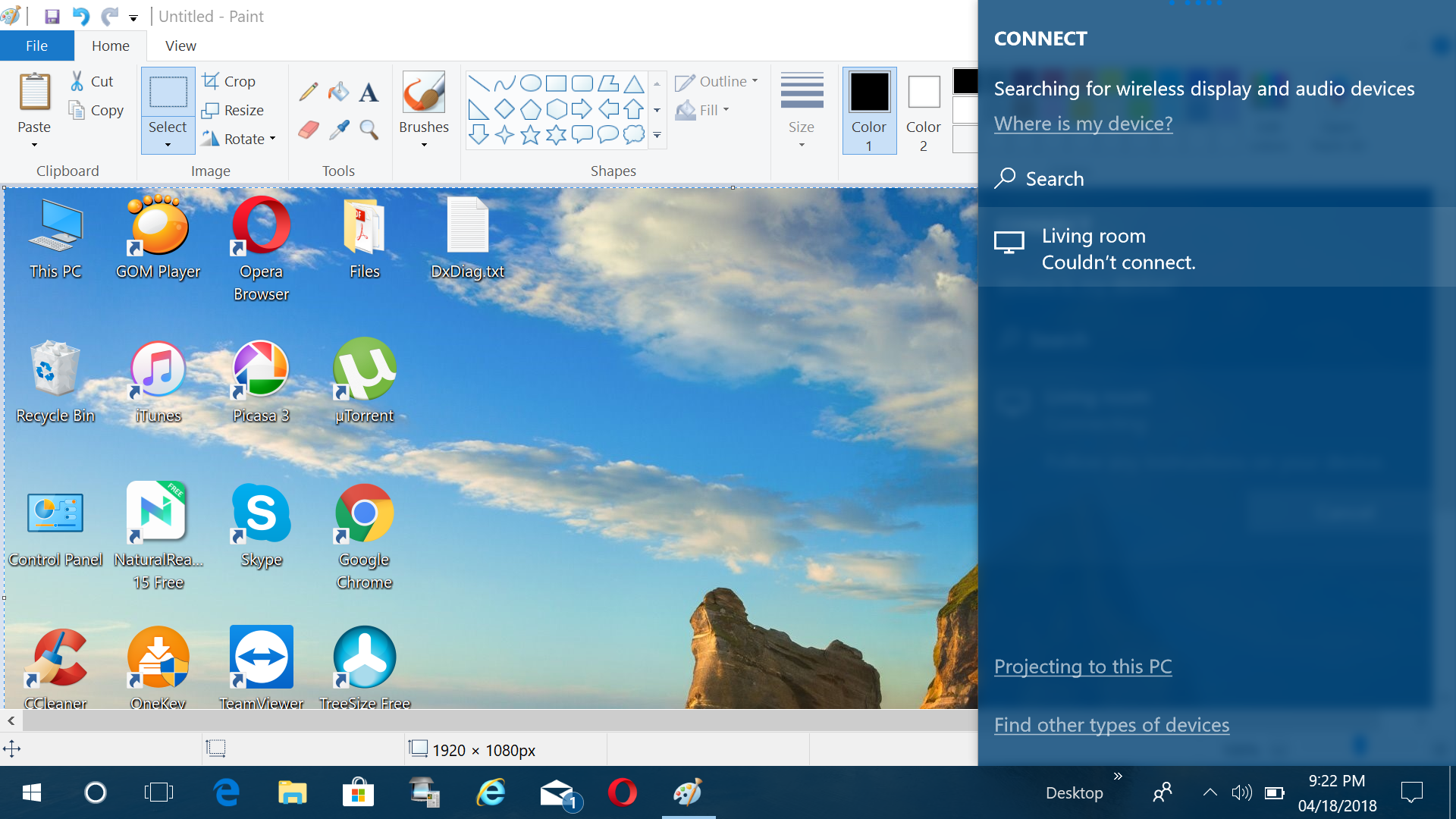Viewport: 1456px width, 819px height.
Task: Select the Pencil tool
Action: pyautogui.click(x=309, y=92)
